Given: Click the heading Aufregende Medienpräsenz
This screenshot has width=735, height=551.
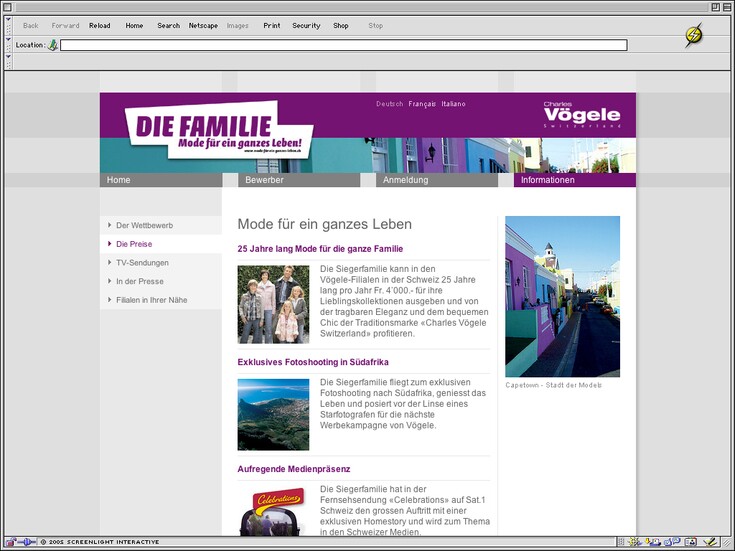Looking at the screenshot, I should pyautogui.click(x=294, y=469).
